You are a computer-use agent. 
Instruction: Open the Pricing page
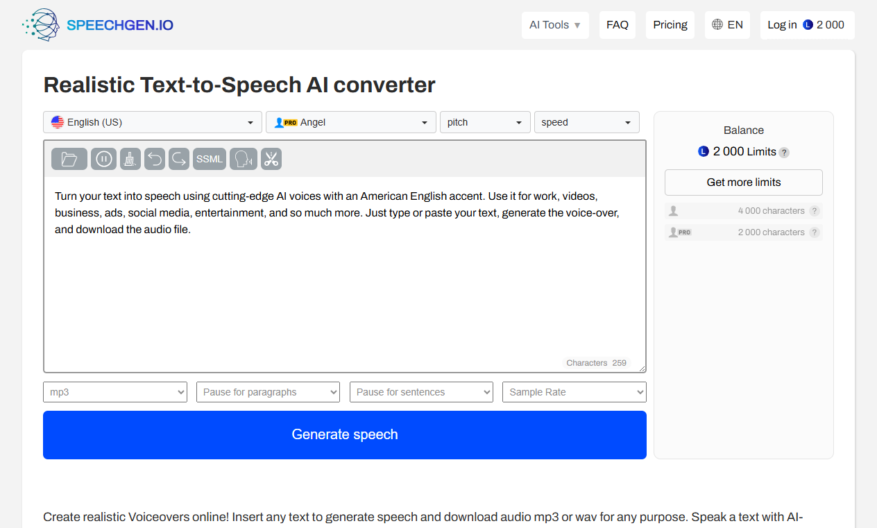(x=670, y=25)
